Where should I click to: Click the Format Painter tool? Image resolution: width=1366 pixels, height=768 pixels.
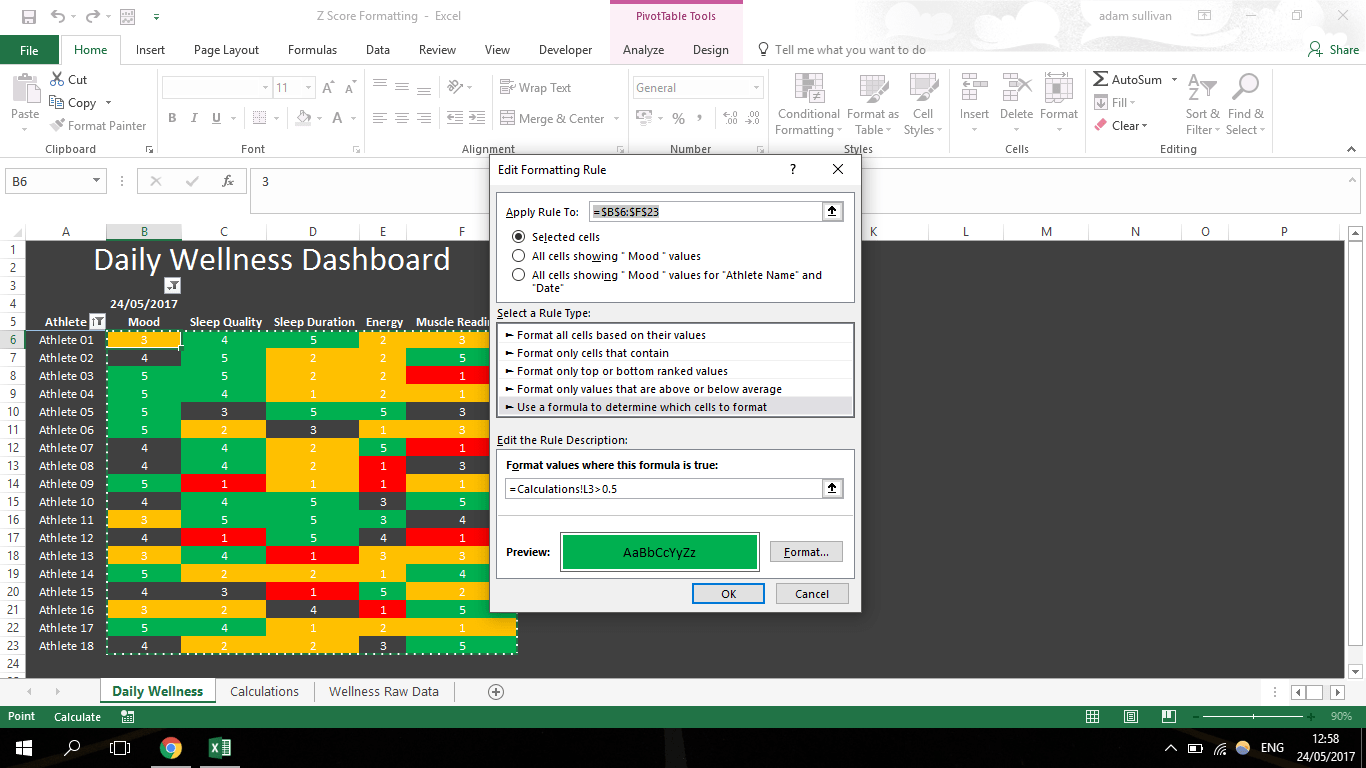[x=98, y=126]
